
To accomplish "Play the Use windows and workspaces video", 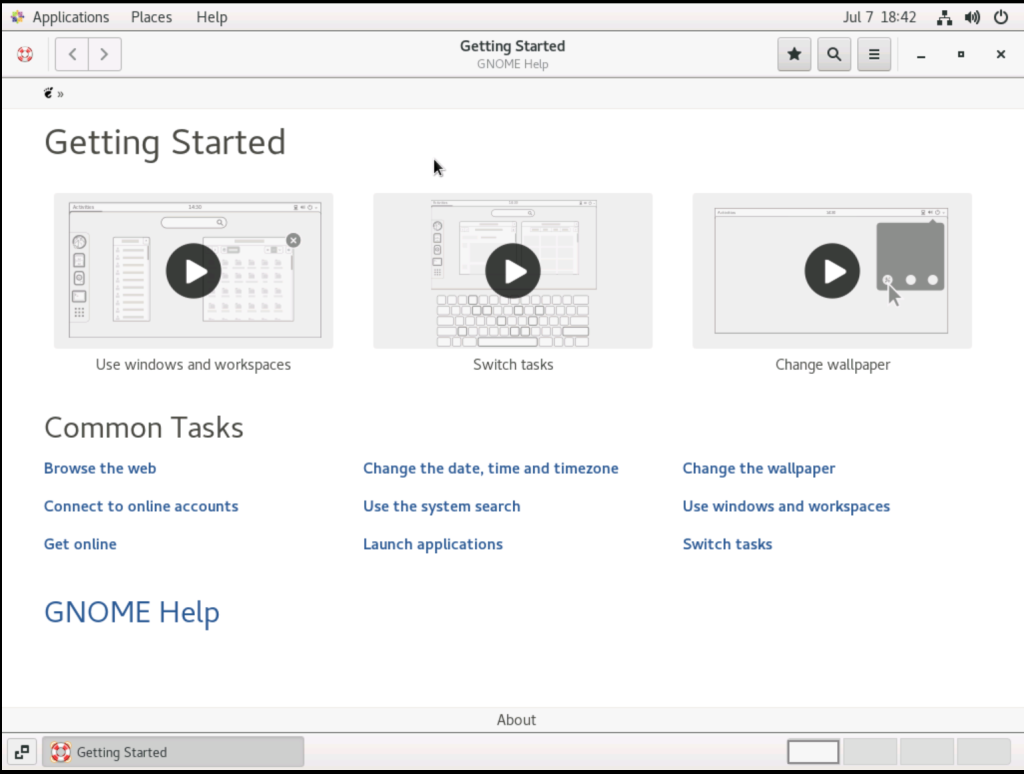I will [x=193, y=271].
